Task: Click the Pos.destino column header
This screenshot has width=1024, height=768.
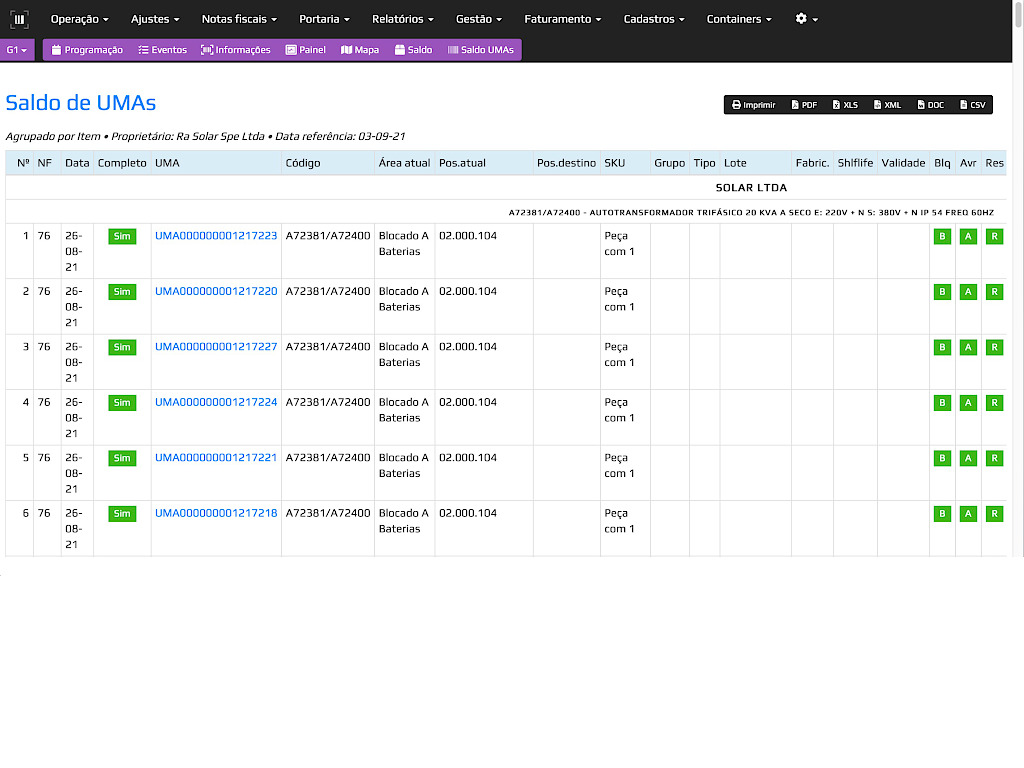Action: [566, 163]
